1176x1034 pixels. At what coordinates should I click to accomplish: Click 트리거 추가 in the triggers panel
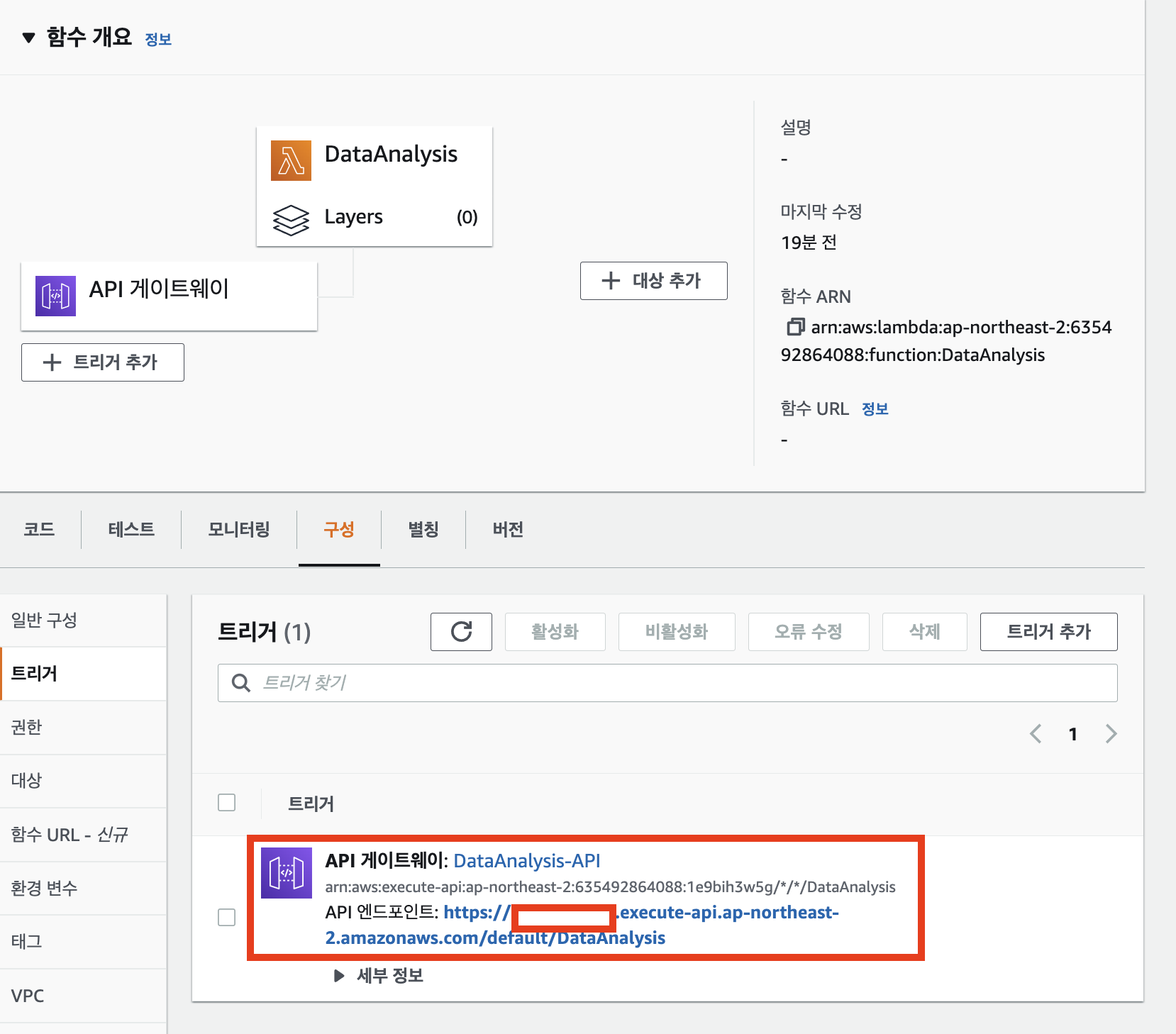(x=1049, y=632)
